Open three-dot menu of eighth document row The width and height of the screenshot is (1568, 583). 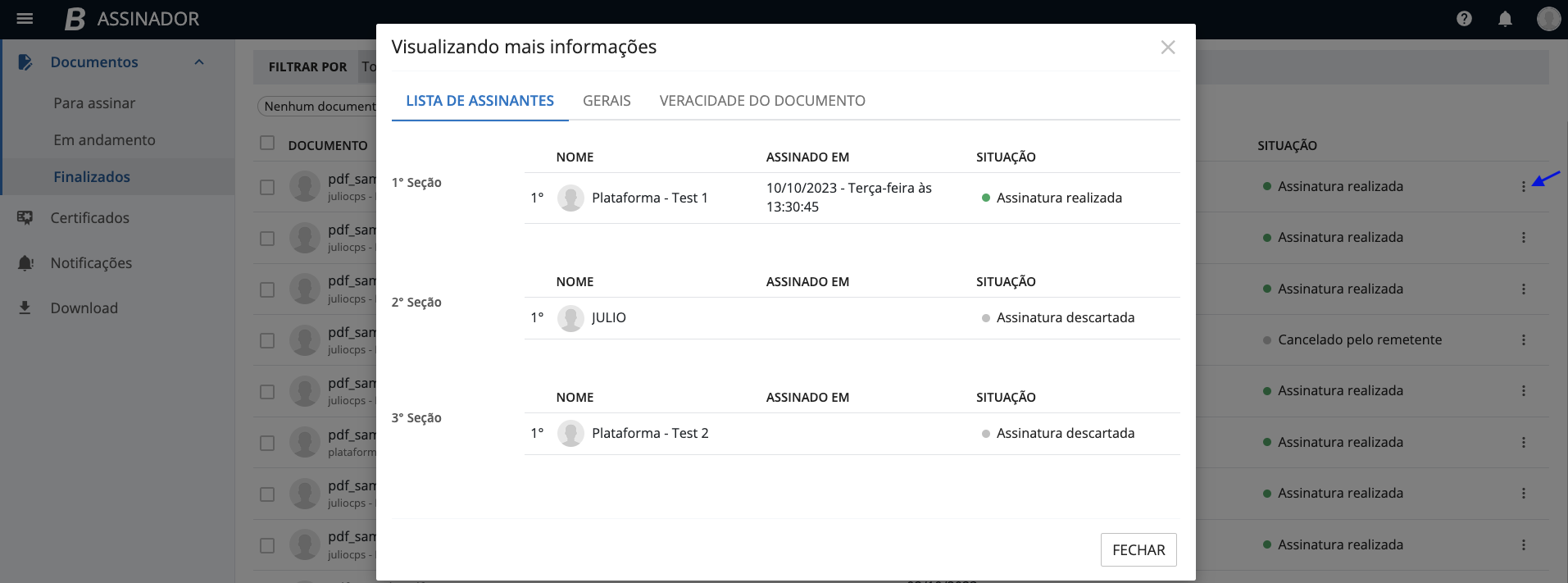tap(1524, 545)
